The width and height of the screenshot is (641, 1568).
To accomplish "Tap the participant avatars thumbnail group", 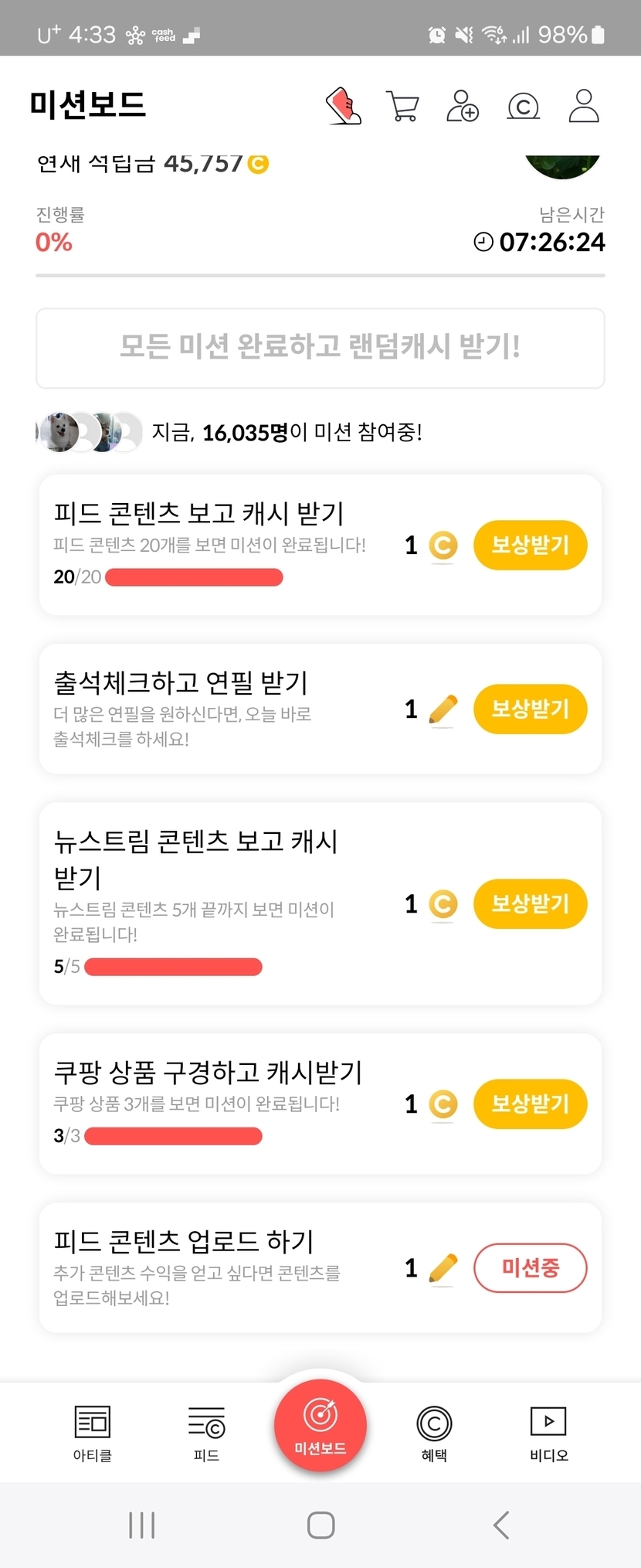I will coord(90,432).
